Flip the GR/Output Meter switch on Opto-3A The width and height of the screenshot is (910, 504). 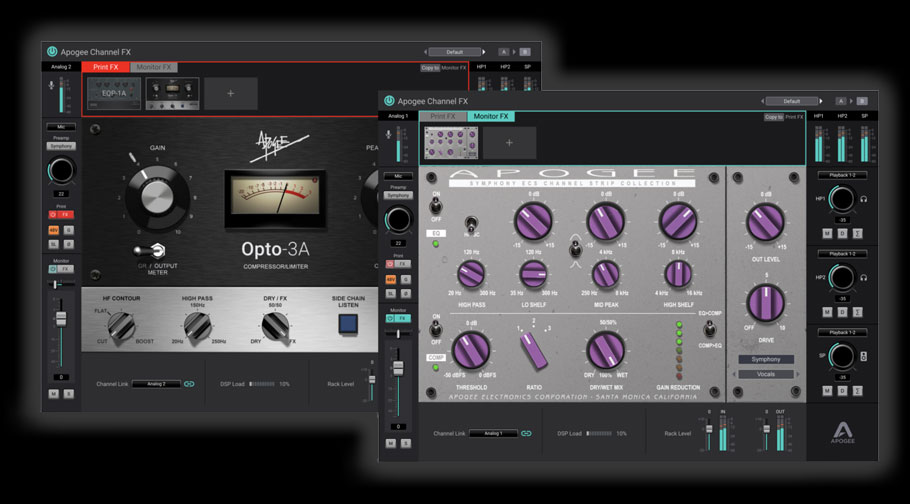pos(149,251)
